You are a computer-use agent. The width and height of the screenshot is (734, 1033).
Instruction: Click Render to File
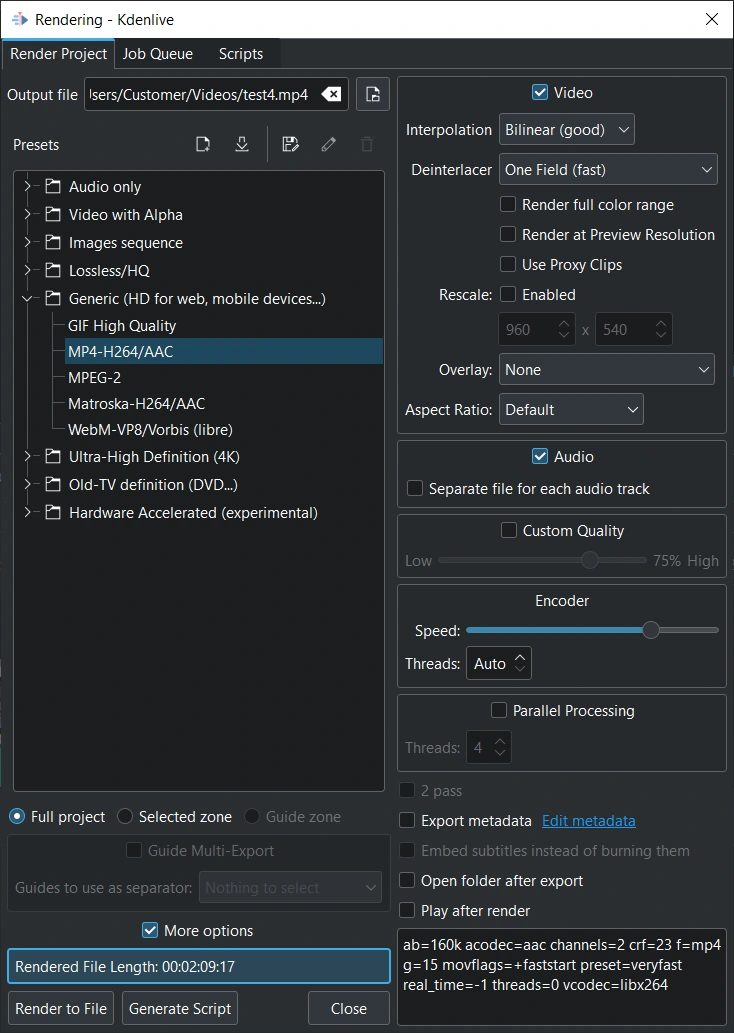[60, 1008]
